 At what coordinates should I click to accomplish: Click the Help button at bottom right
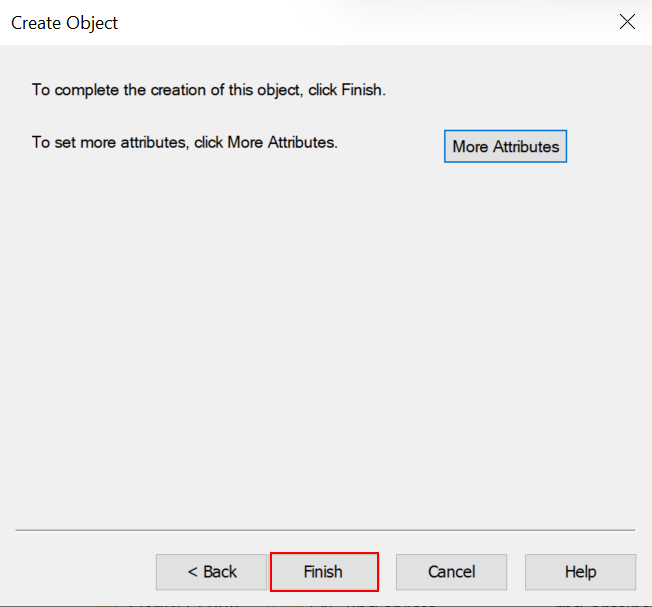point(580,572)
